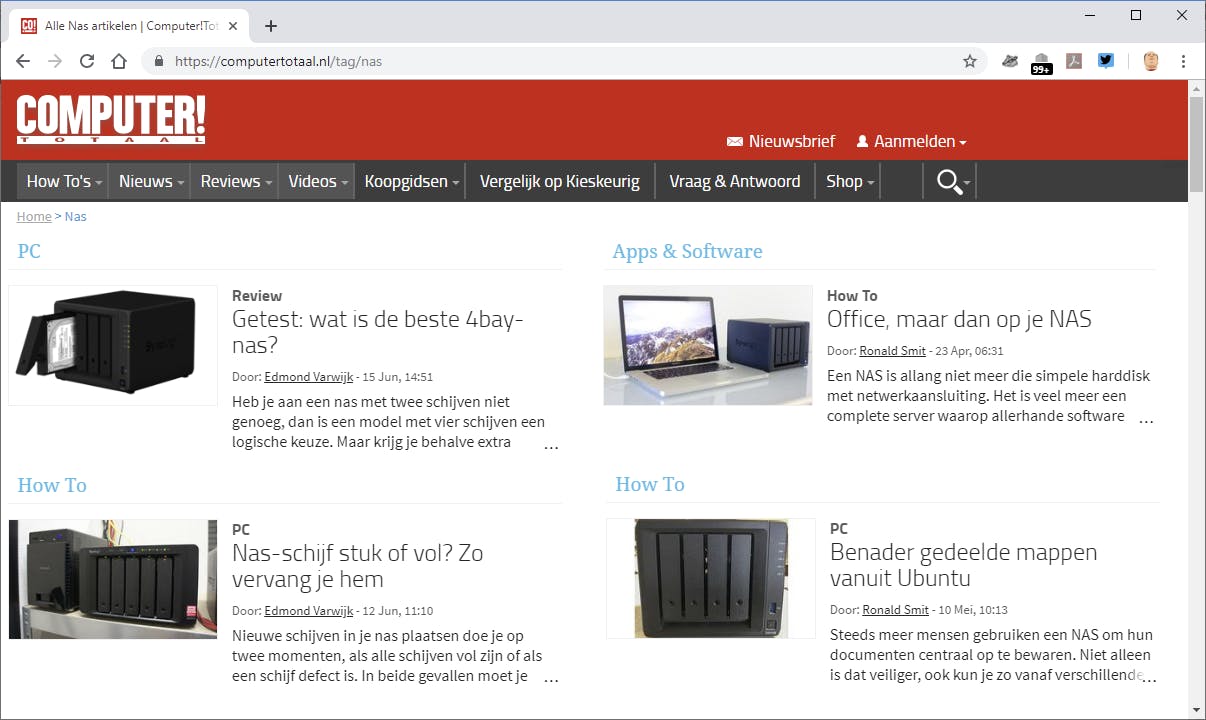Open the Chrome profile avatar
The width and height of the screenshot is (1206, 720).
click(1151, 61)
